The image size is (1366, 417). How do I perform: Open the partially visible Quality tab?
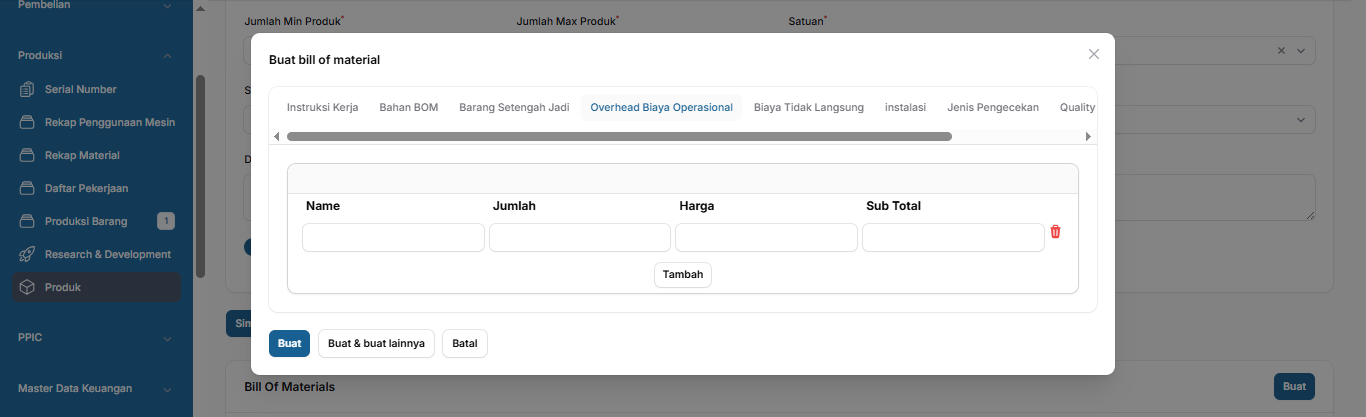pos(1077,107)
